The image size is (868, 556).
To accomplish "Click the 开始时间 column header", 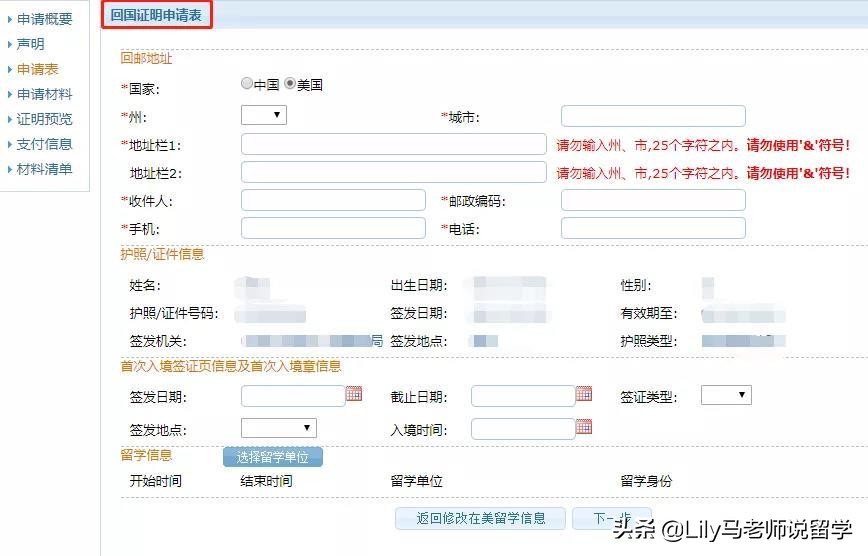I will pyautogui.click(x=156, y=481).
